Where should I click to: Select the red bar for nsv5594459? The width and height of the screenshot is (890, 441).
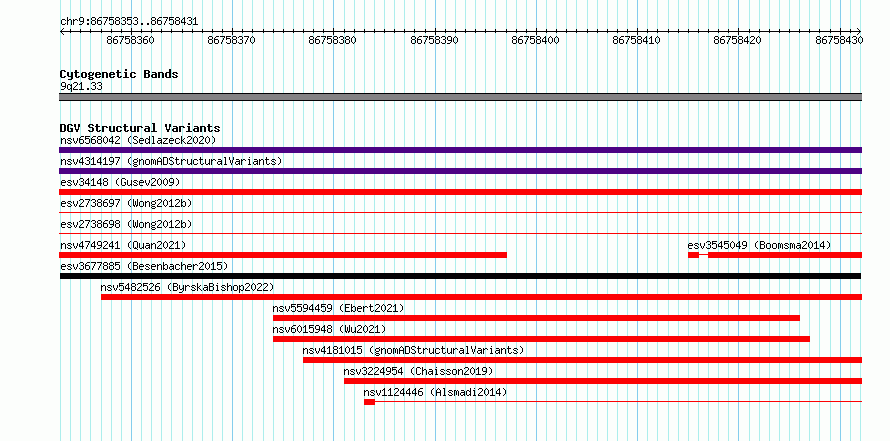coord(536,318)
